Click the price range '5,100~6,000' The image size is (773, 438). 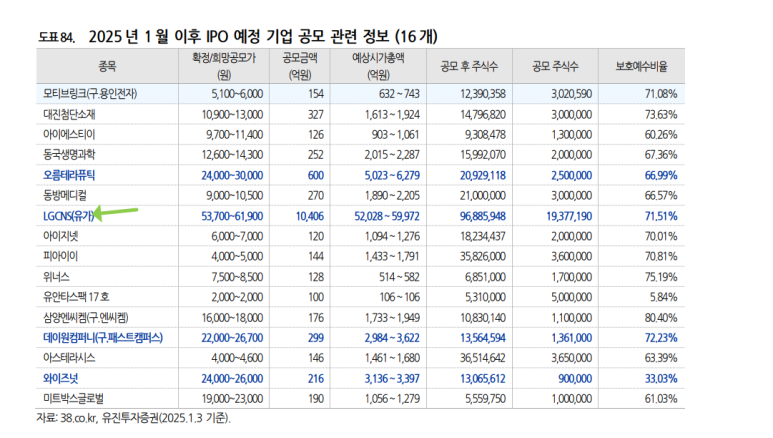click(237, 94)
